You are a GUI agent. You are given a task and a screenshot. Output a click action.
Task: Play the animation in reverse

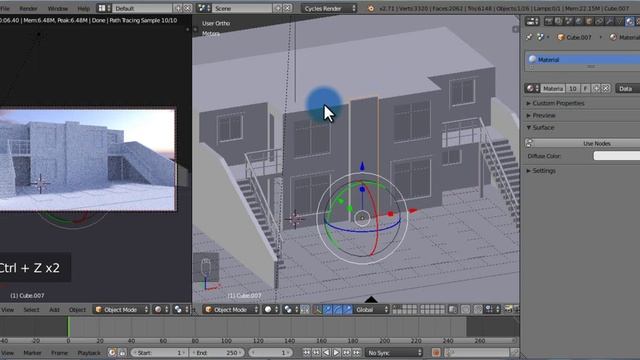pos(326,353)
